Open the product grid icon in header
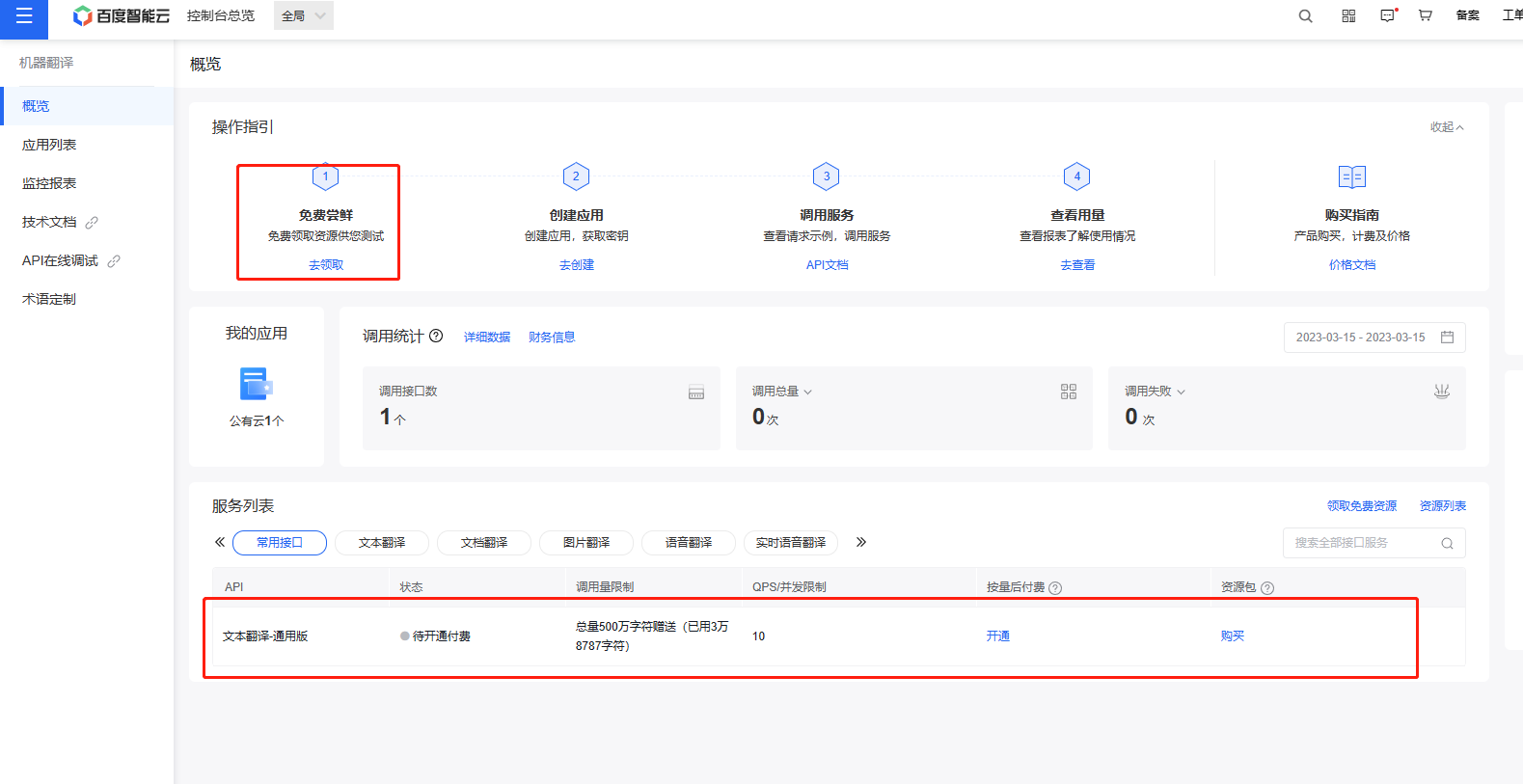This screenshot has height=784, width=1523. click(1348, 16)
